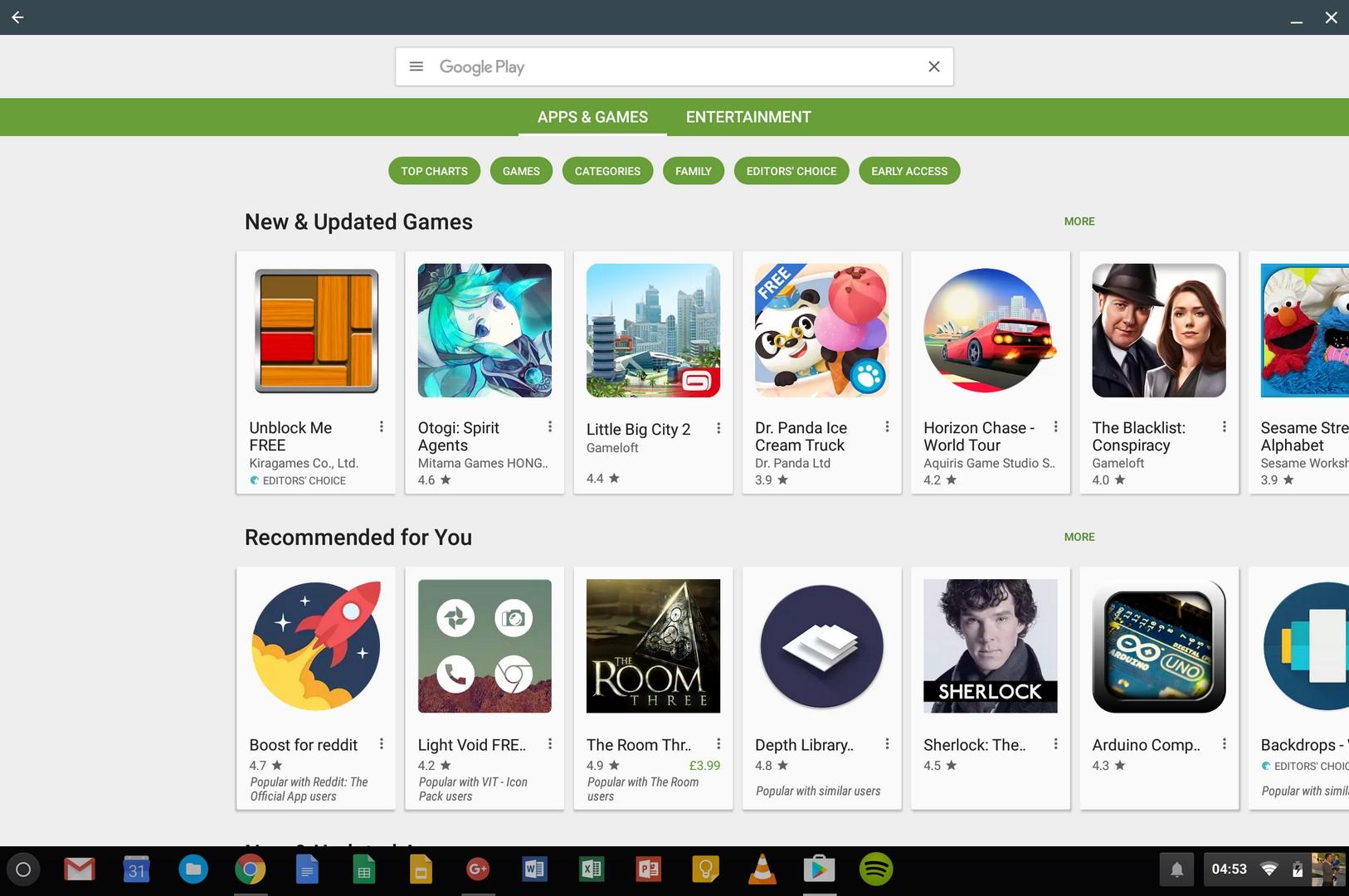Open the notifications bell
This screenshot has width=1349, height=896.
tap(1176, 869)
